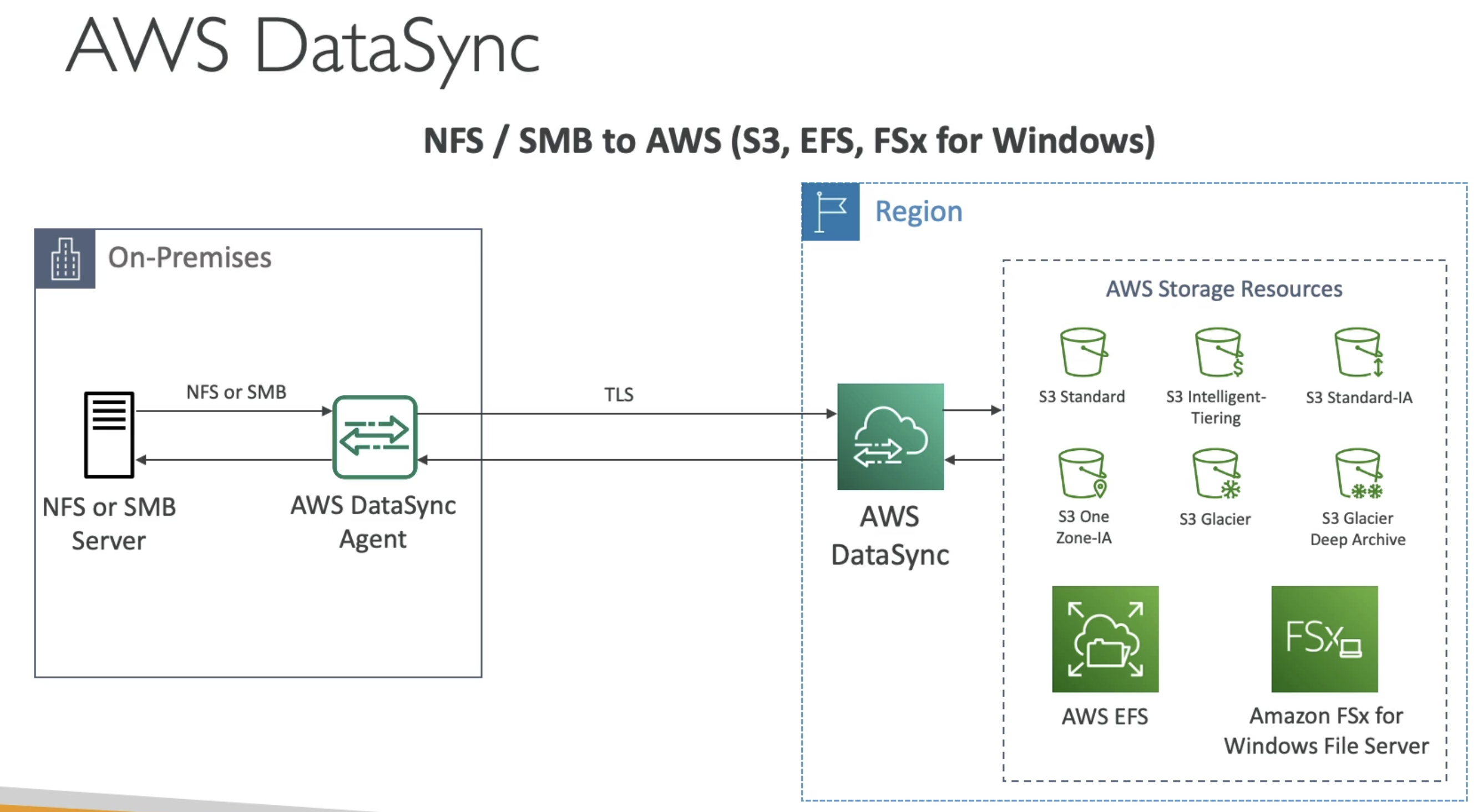Click the 'NFS or SMB Server' caption
The height and width of the screenshot is (812, 1478).
click(109, 524)
